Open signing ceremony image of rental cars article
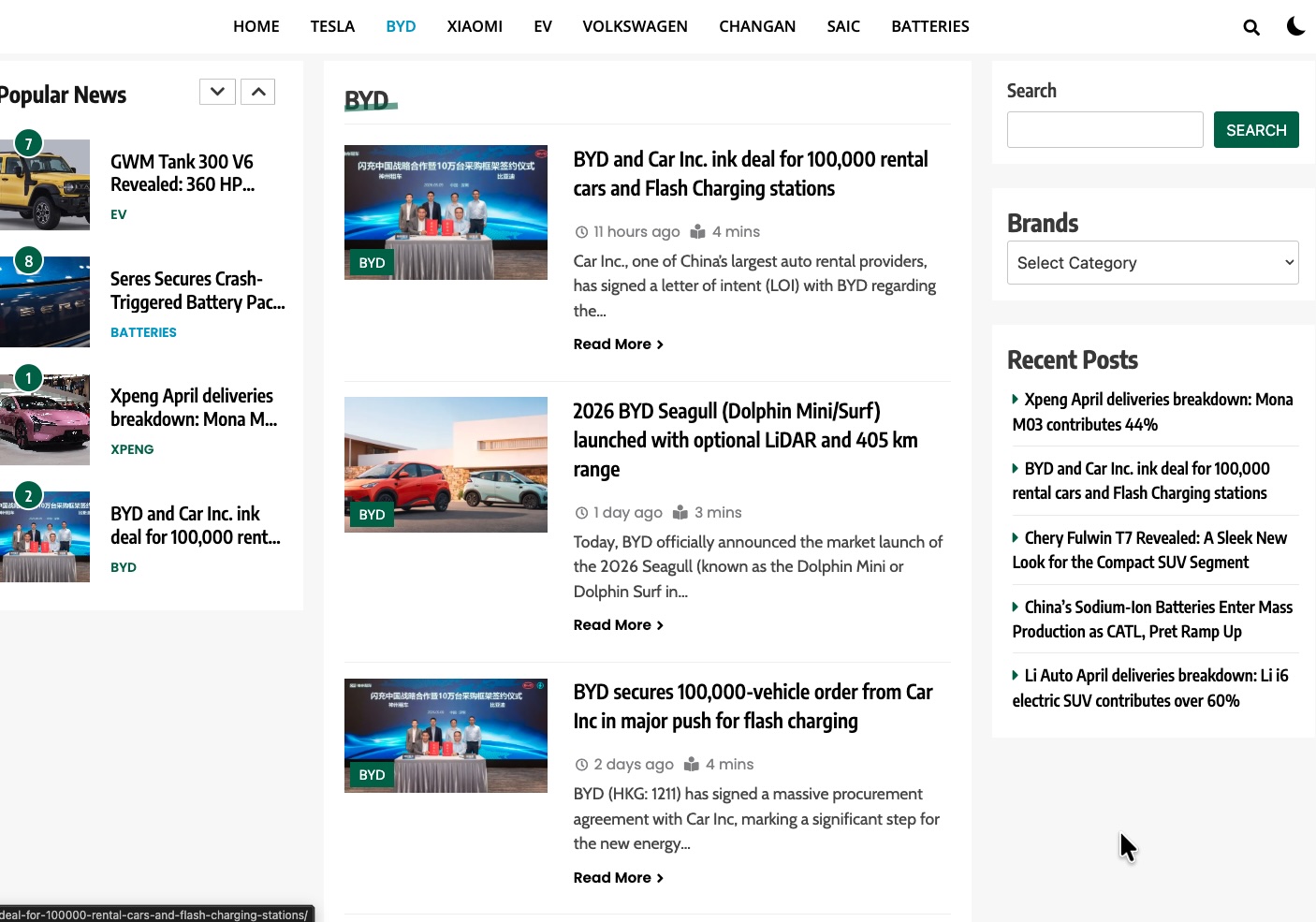 coord(446,212)
